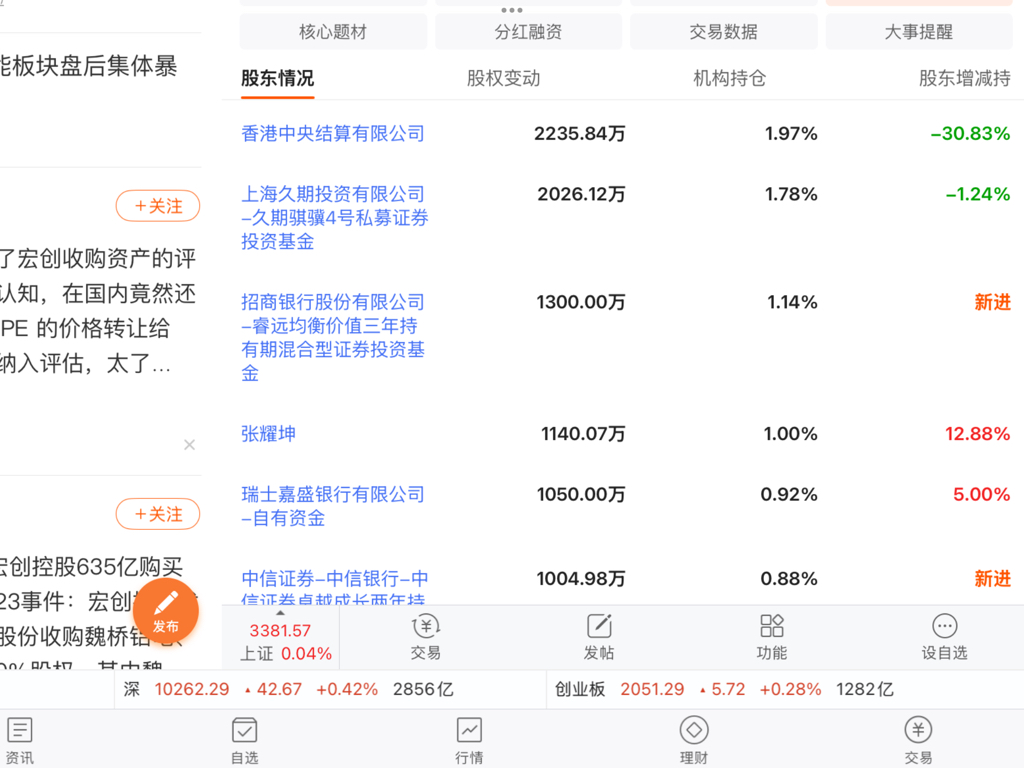Switch to 股东增减持 tab

tap(965, 79)
